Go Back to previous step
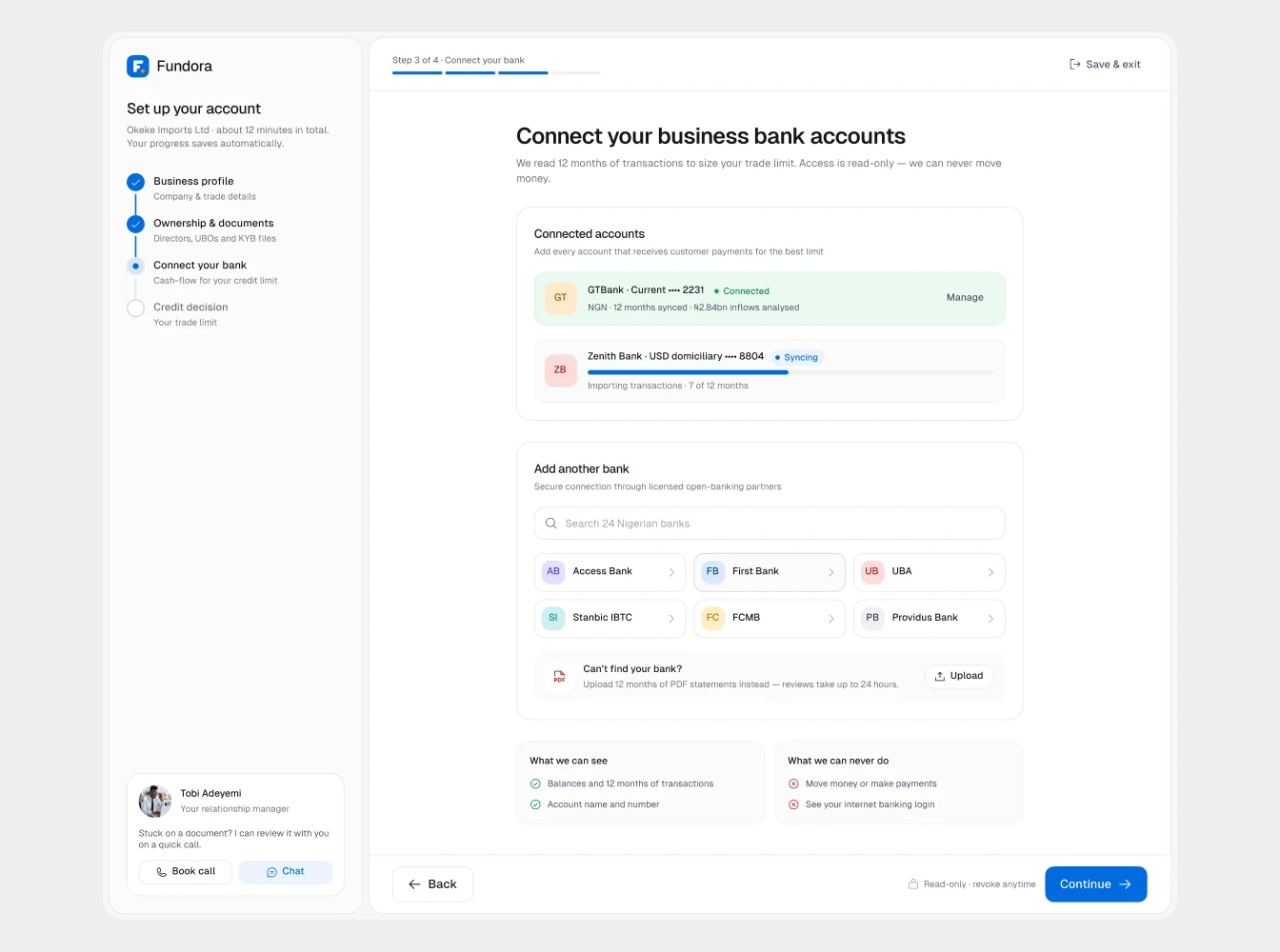 point(432,884)
